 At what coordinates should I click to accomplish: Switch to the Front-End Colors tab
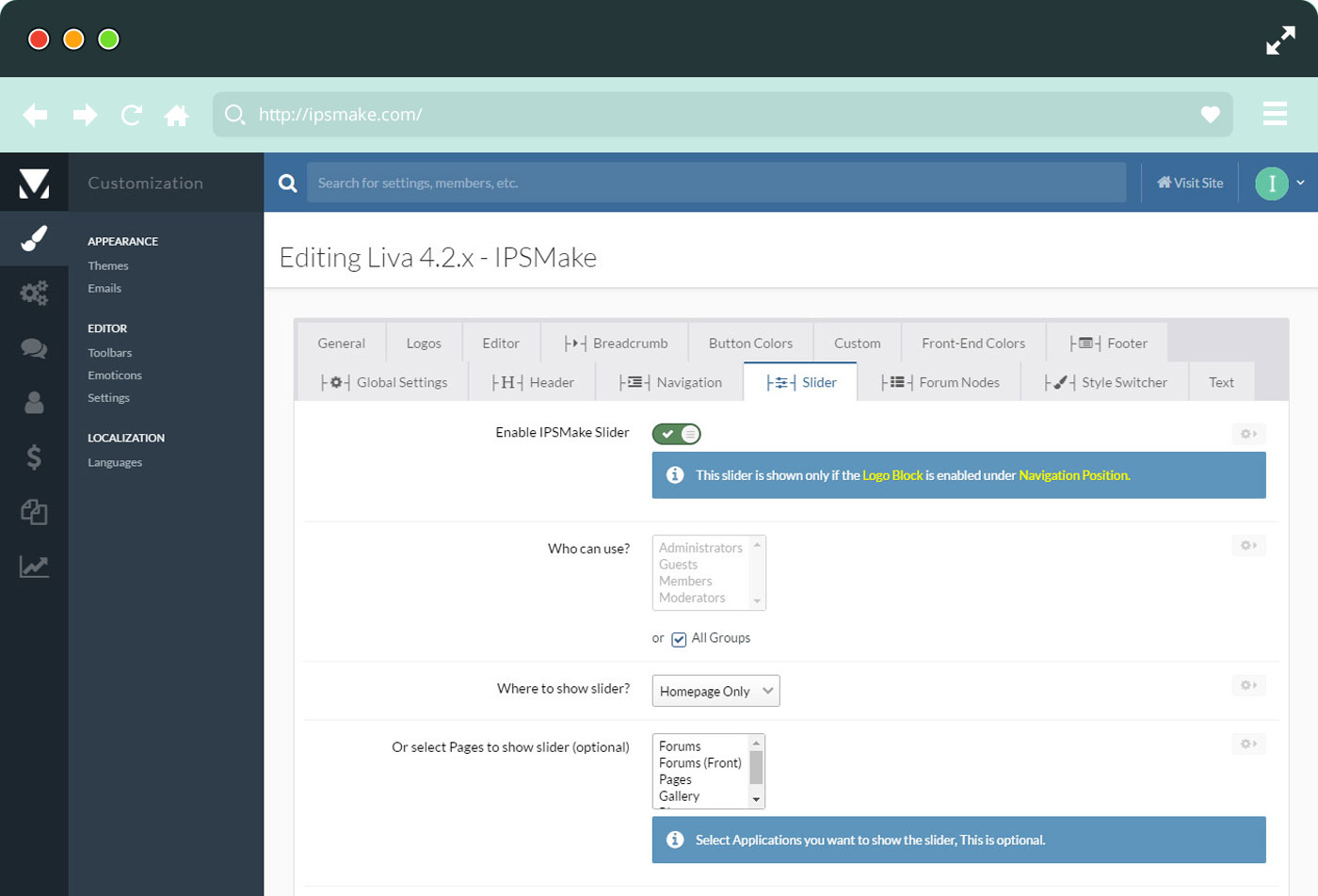coord(973,344)
